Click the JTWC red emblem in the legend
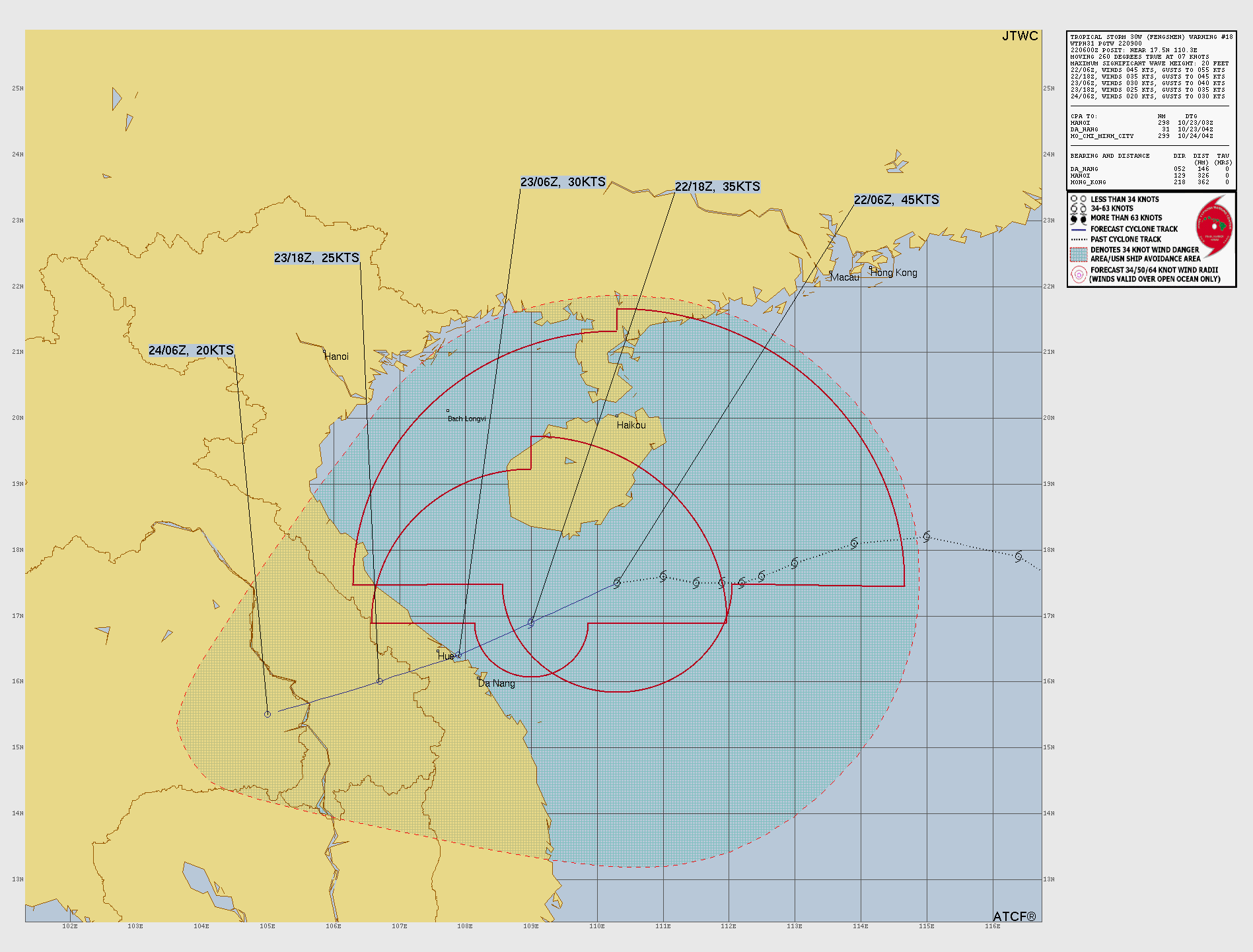Screen dimensions: 1253x952 pos(1214,226)
